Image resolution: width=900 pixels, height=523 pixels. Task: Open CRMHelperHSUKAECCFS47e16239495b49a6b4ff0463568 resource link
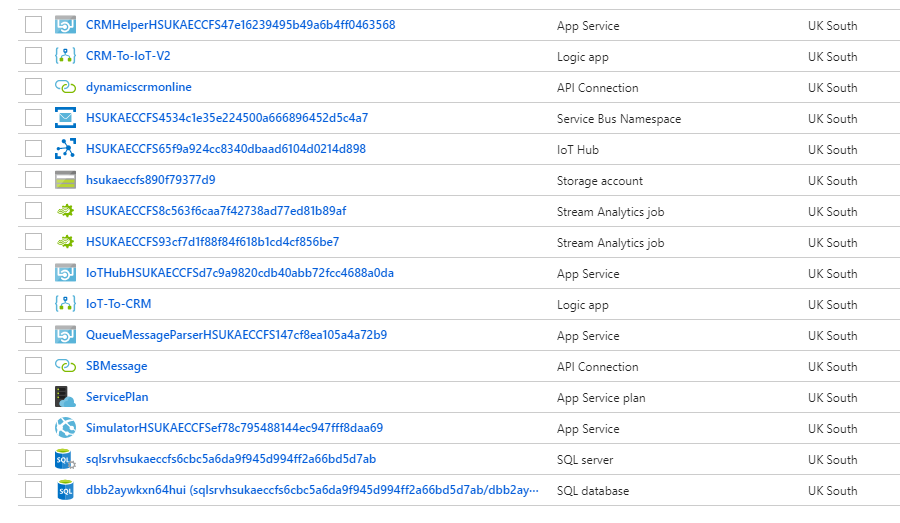pyautogui.click(x=240, y=25)
